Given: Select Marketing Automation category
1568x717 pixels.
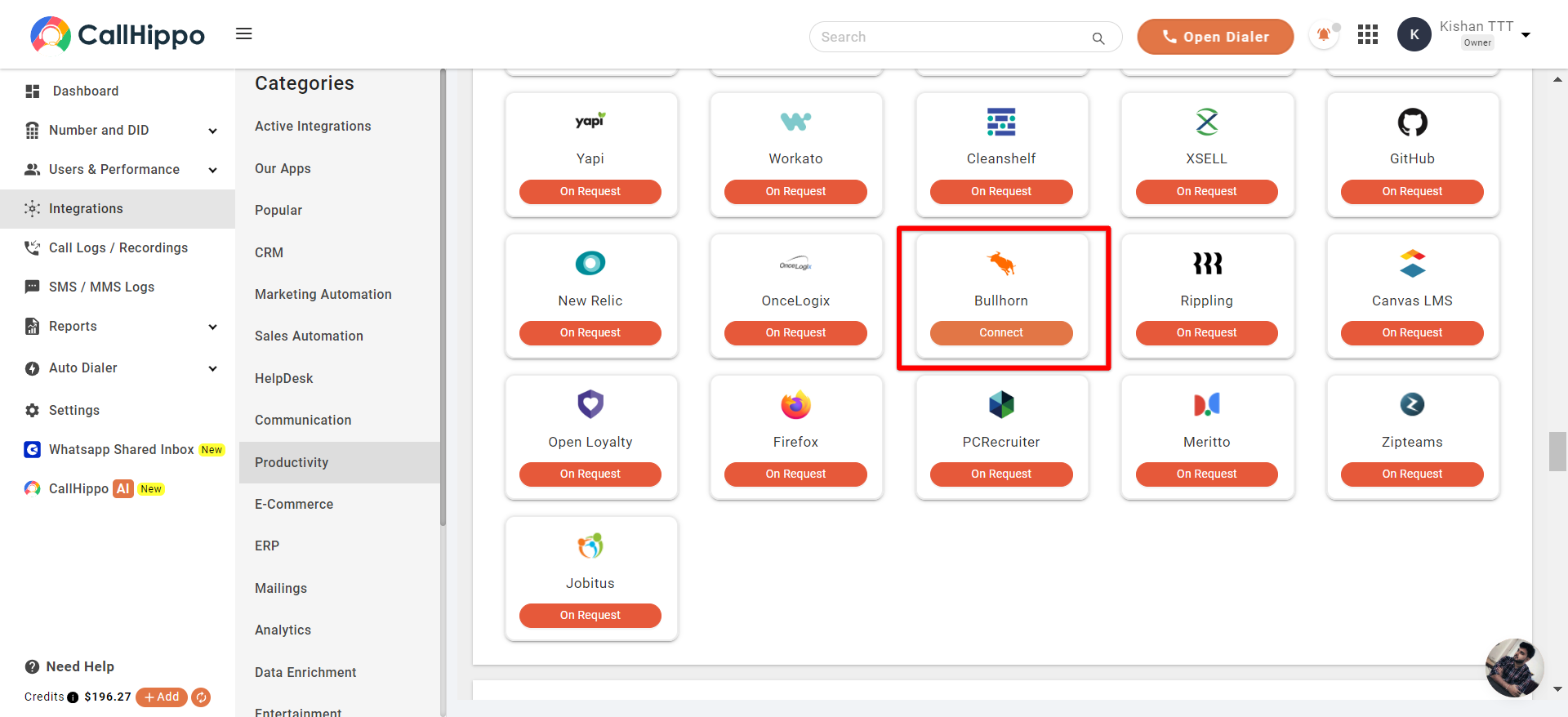Looking at the screenshot, I should (323, 295).
